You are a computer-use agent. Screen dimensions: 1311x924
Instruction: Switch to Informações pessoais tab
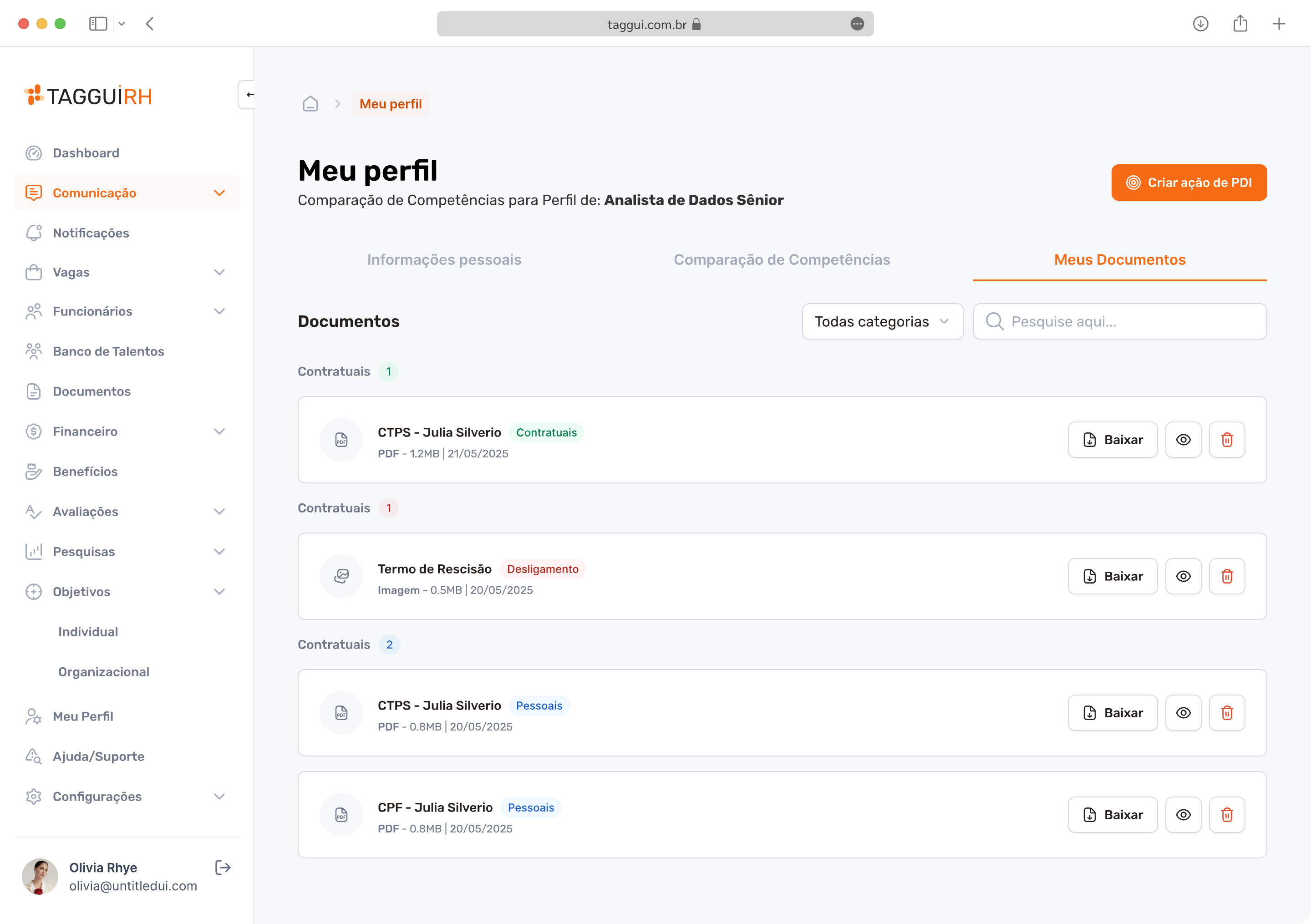tap(444, 260)
